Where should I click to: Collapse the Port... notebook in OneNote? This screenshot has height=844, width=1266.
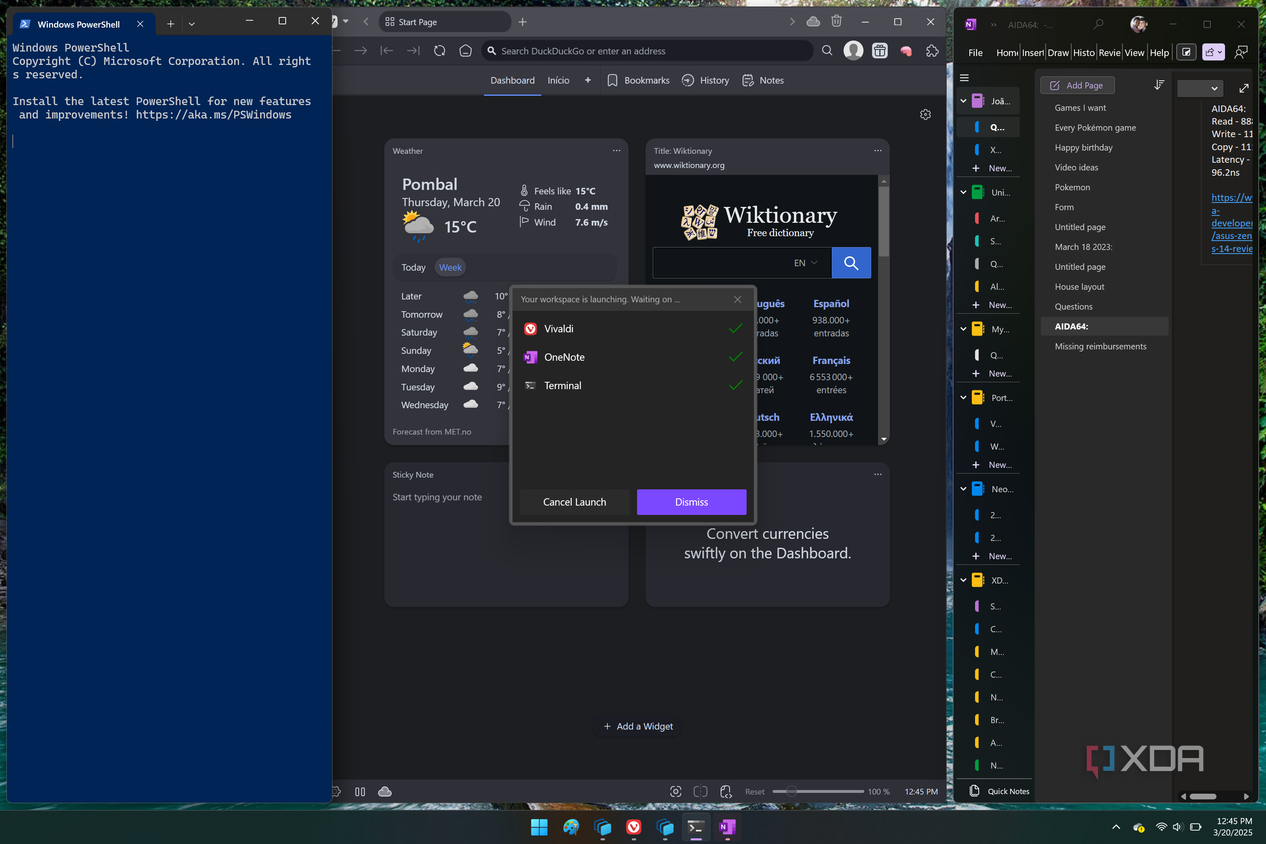(x=964, y=397)
